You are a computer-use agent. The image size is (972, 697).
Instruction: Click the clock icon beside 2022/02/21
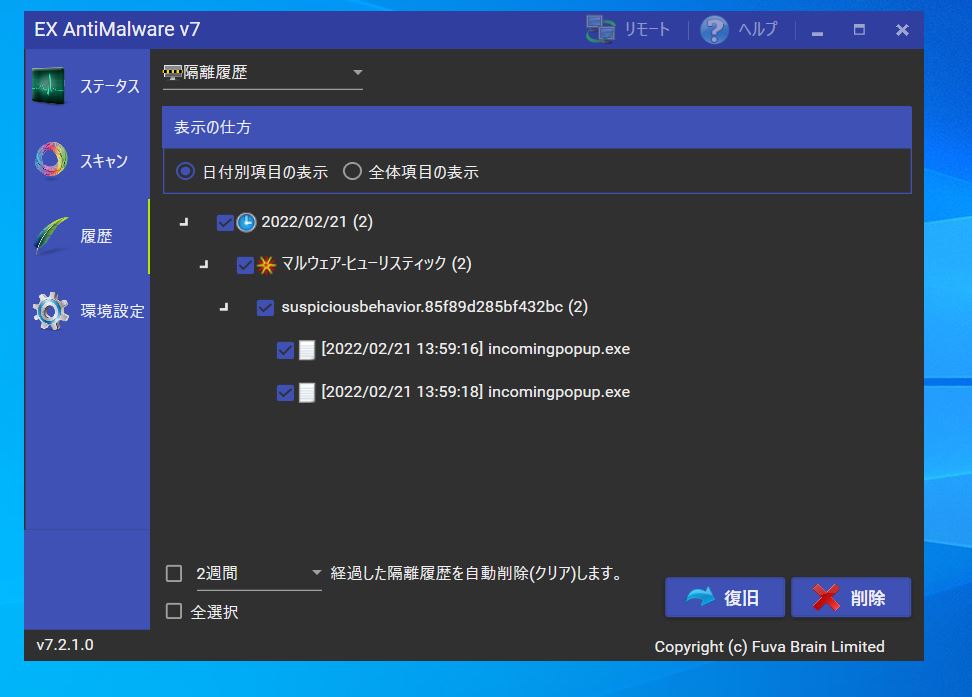pyautogui.click(x=246, y=222)
